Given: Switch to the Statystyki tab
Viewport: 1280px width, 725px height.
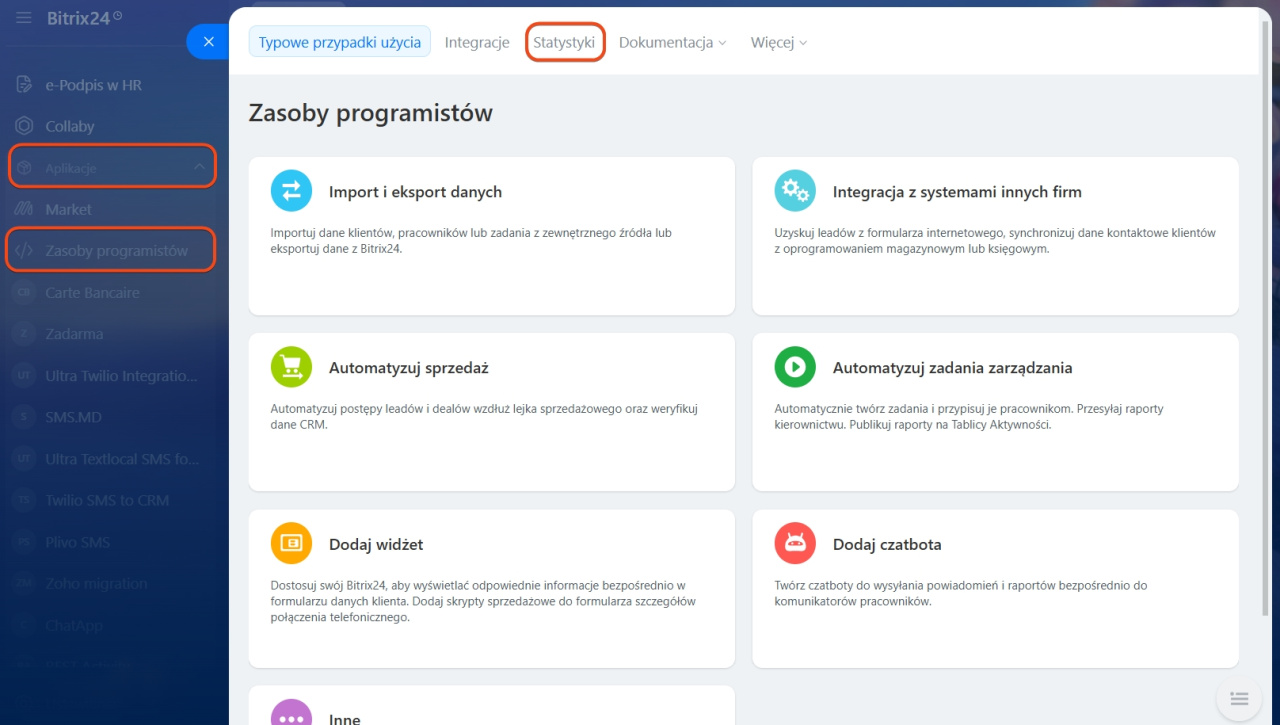Looking at the screenshot, I should tap(564, 42).
